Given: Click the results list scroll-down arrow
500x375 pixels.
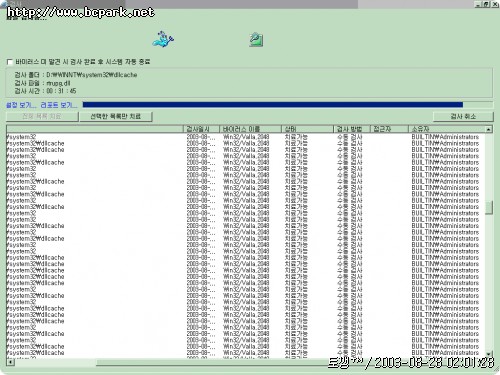Looking at the screenshot, I should [x=489, y=354].
